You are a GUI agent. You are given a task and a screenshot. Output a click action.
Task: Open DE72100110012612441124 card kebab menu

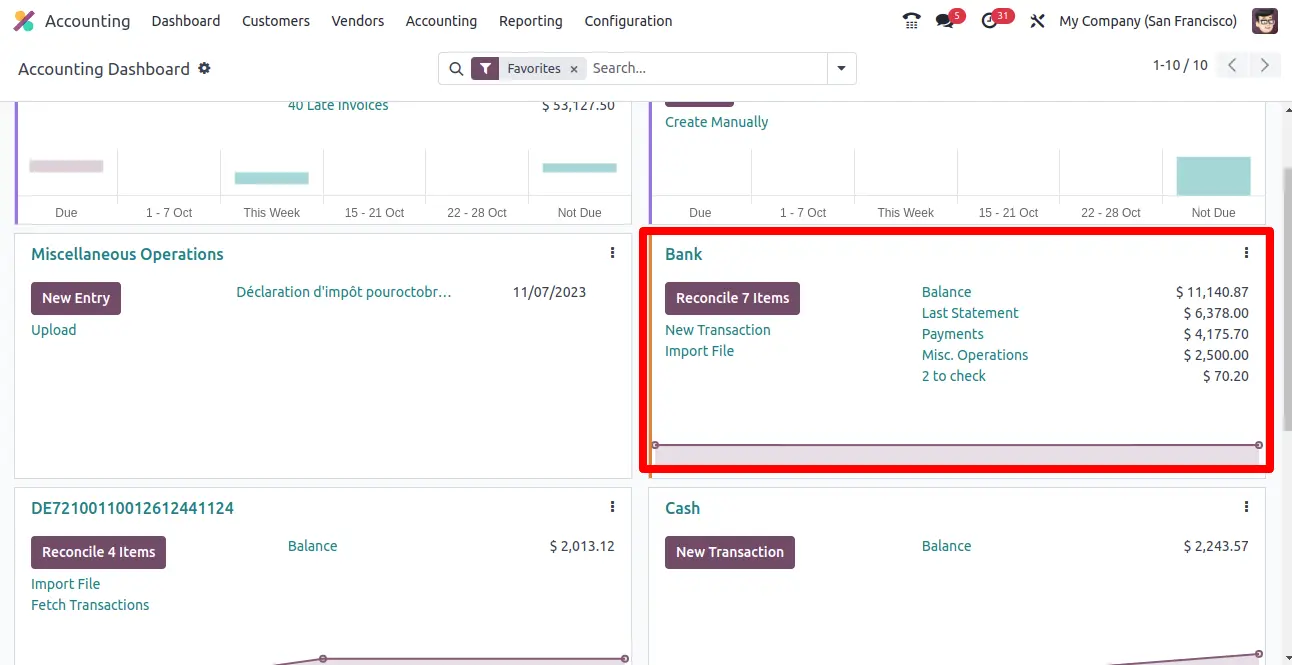click(x=612, y=507)
